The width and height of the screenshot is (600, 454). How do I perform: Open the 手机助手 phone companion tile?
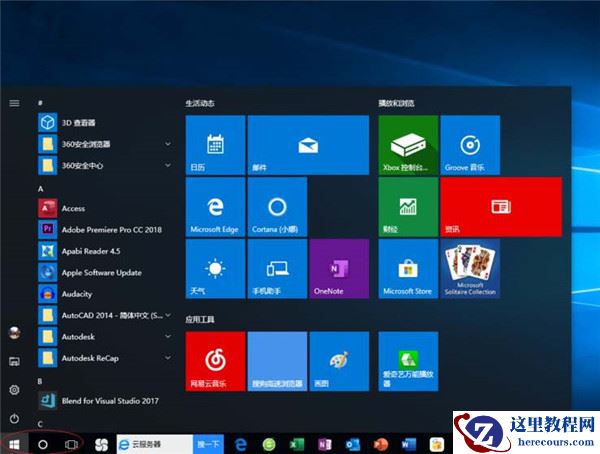tap(277, 269)
